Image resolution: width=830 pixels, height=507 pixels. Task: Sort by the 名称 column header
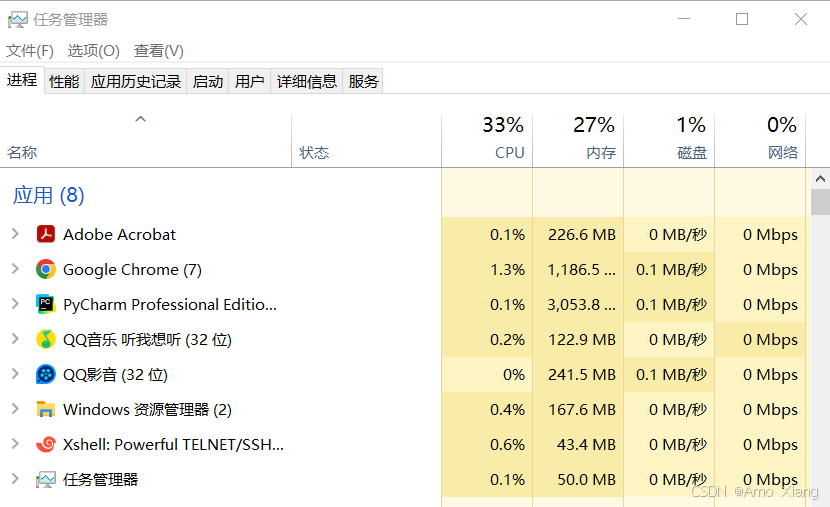pyautogui.click(x=146, y=141)
